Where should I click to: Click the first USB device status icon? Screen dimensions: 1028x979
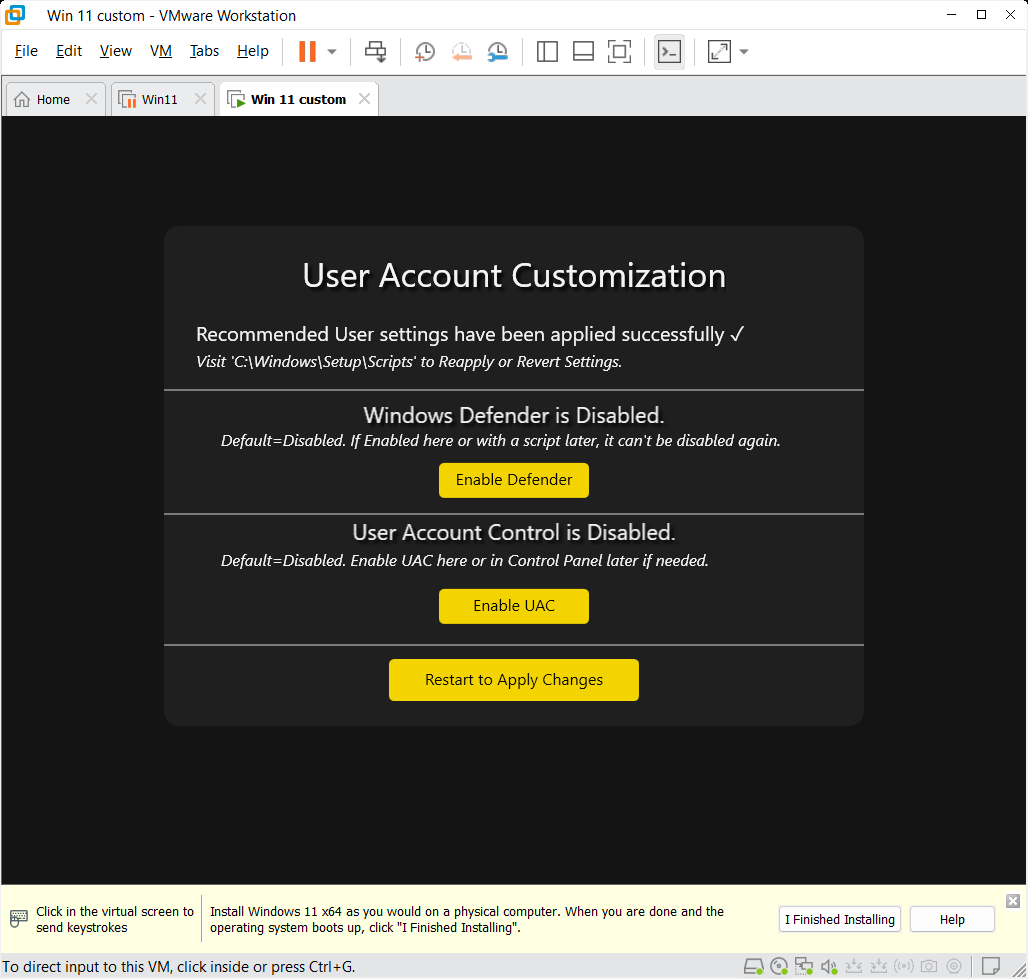point(854,966)
